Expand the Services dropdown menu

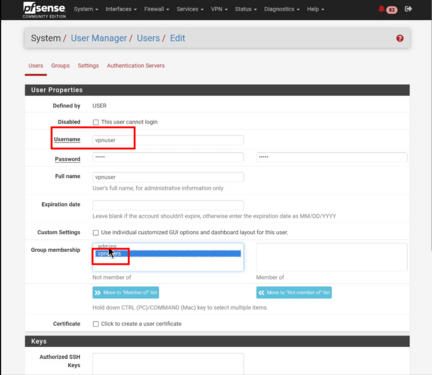click(x=190, y=9)
